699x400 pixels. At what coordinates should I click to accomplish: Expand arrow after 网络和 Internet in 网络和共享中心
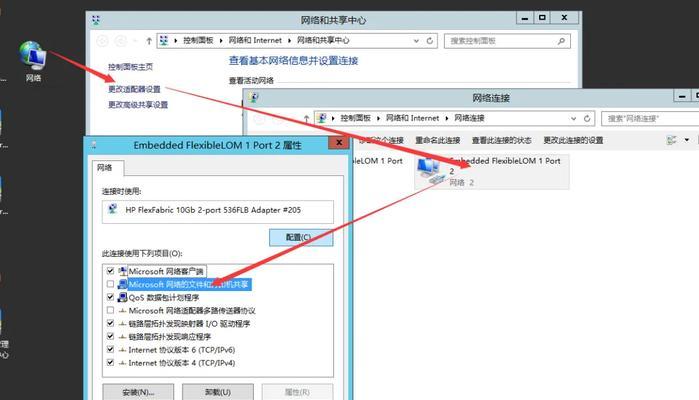[289, 41]
